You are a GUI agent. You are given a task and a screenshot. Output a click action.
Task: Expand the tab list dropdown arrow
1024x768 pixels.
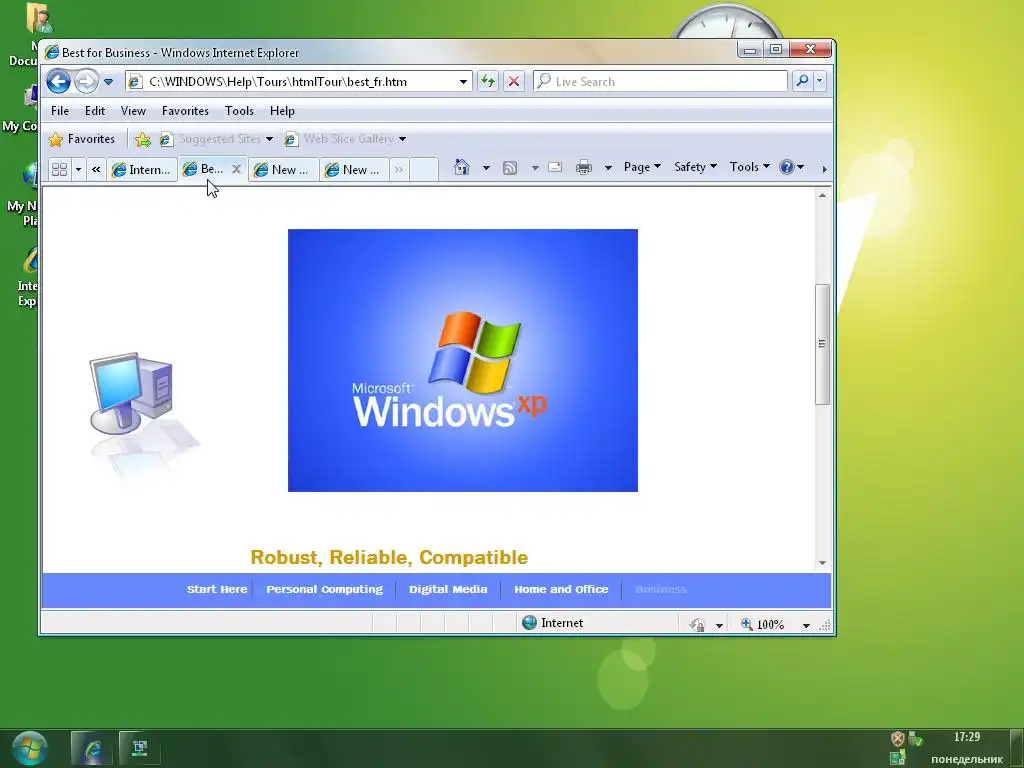pos(78,169)
